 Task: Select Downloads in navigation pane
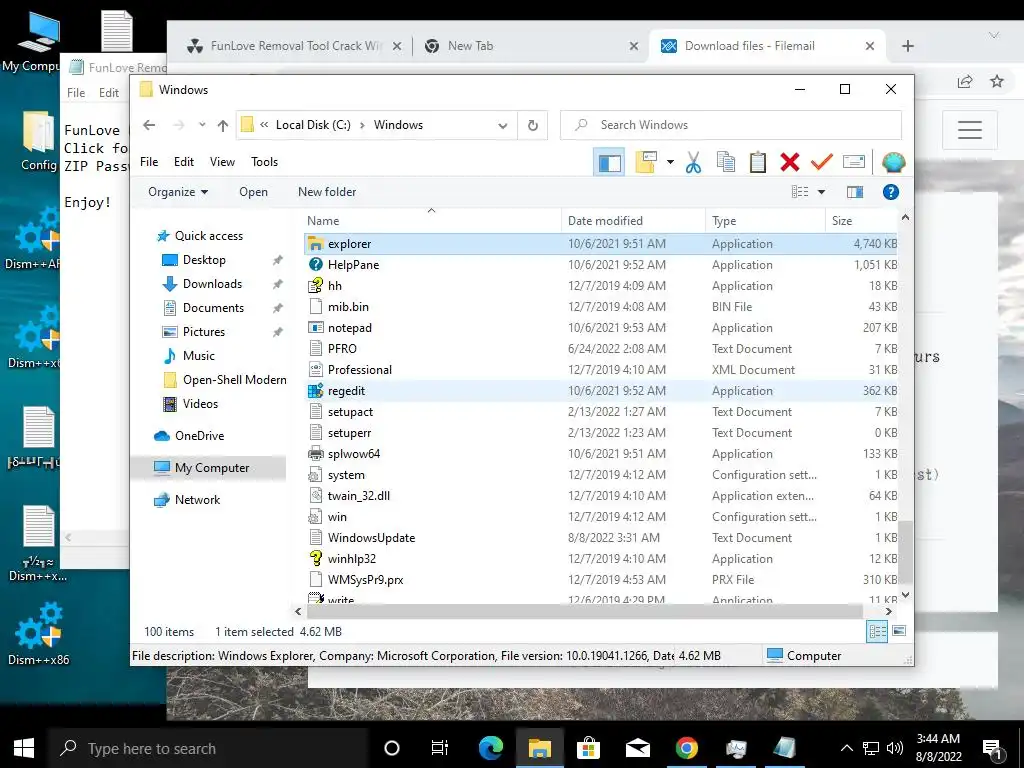click(212, 284)
